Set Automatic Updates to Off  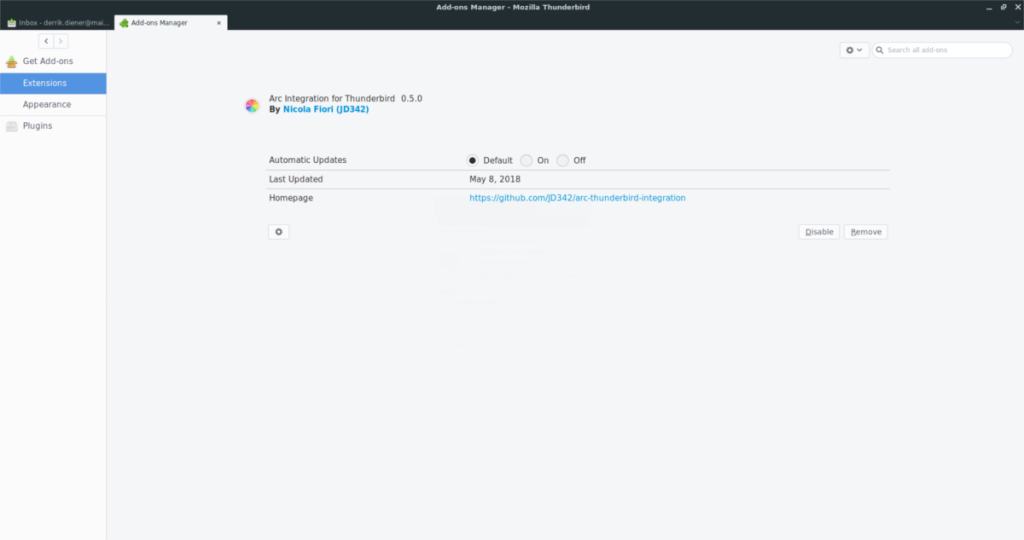coord(562,161)
